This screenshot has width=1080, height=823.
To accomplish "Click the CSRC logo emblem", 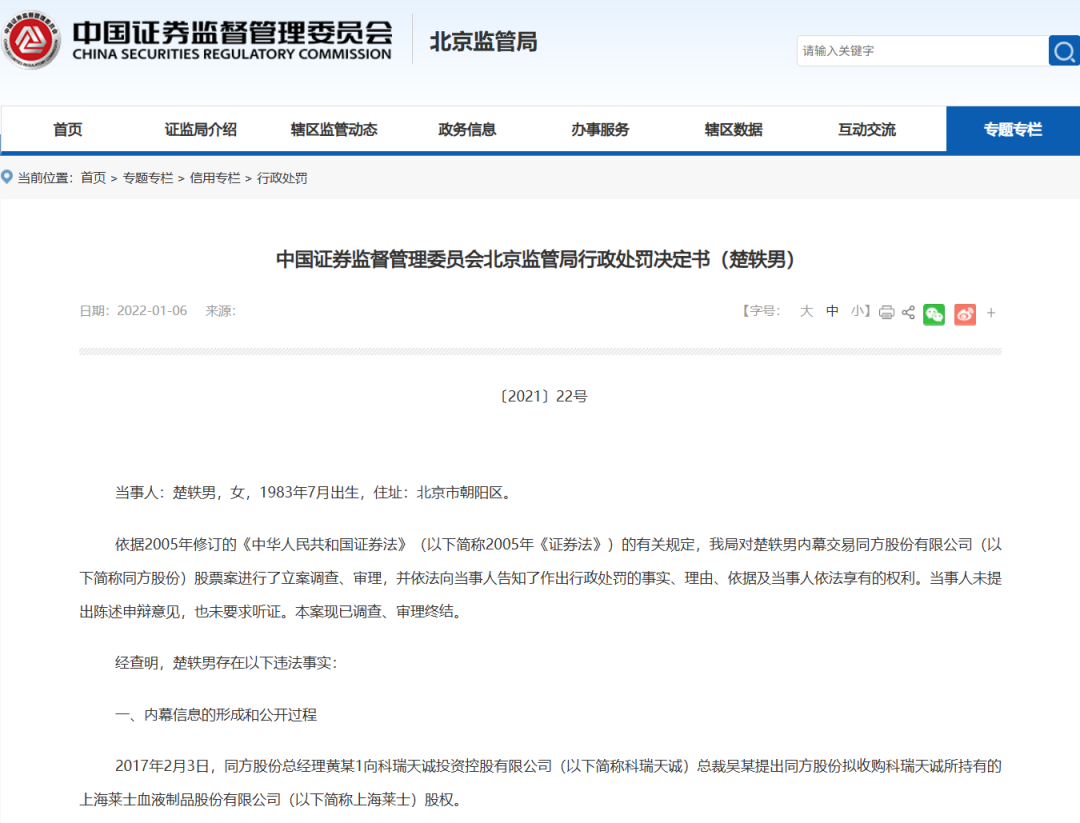I will (31, 41).
